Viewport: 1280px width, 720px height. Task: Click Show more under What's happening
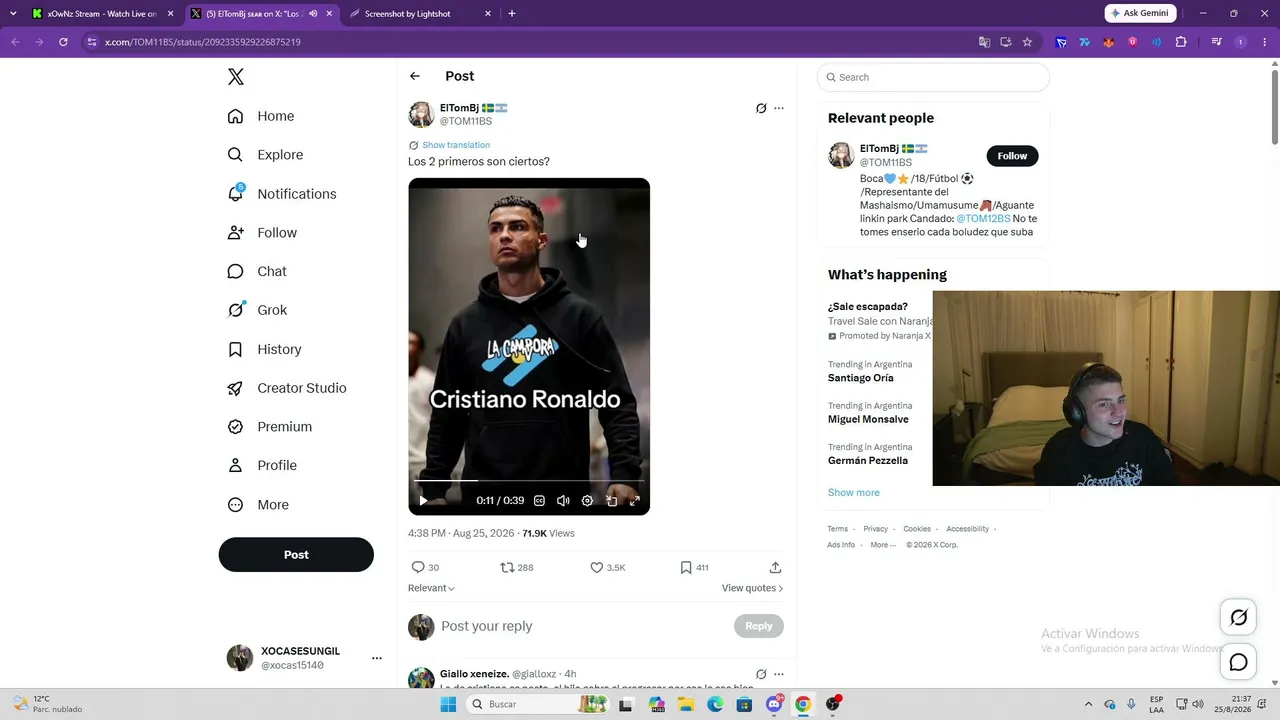(x=854, y=492)
